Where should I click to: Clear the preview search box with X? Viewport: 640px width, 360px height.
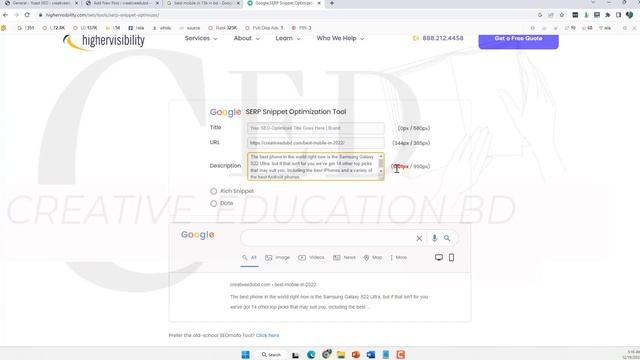point(419,238)
